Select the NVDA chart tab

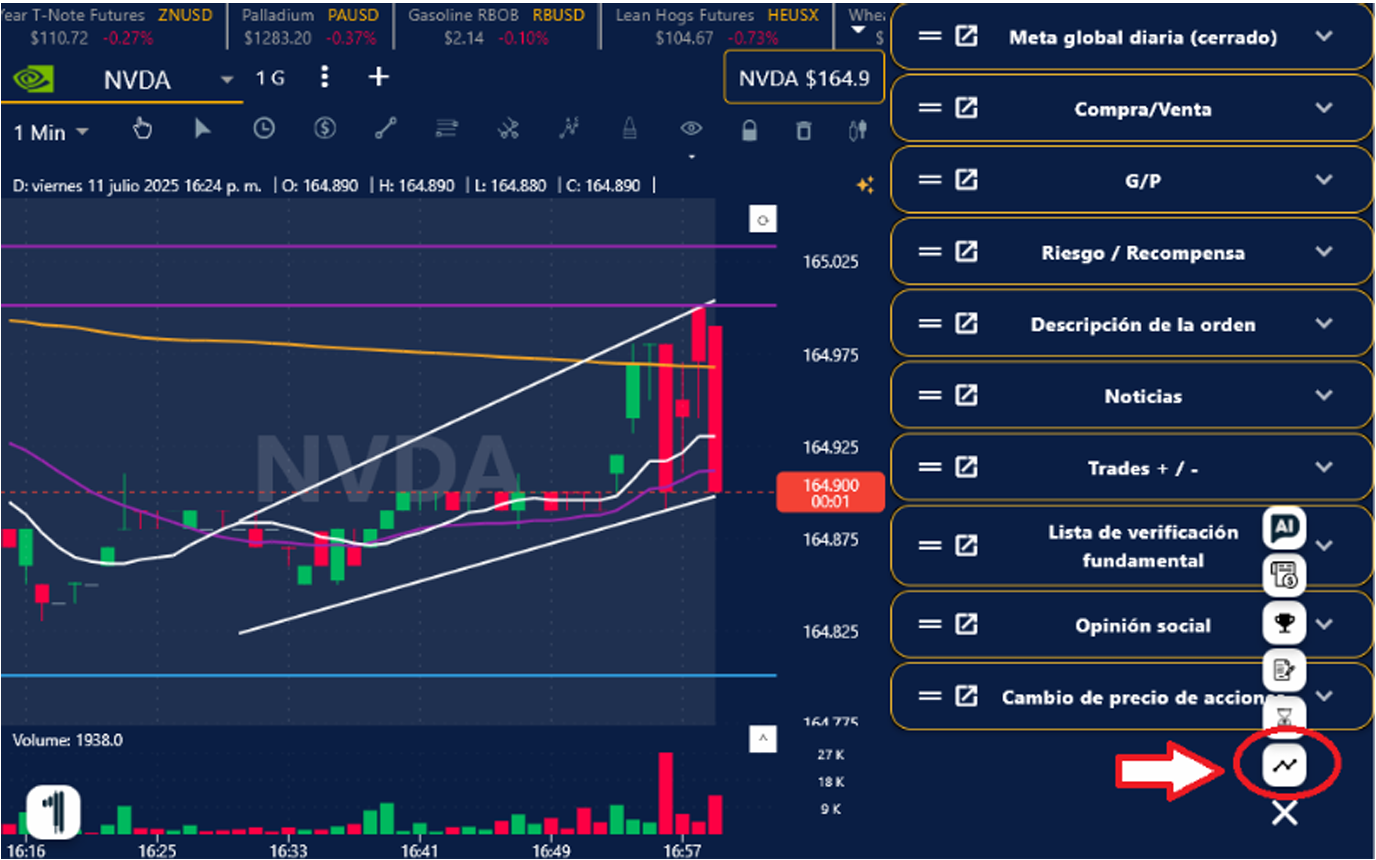coord(137,80)
